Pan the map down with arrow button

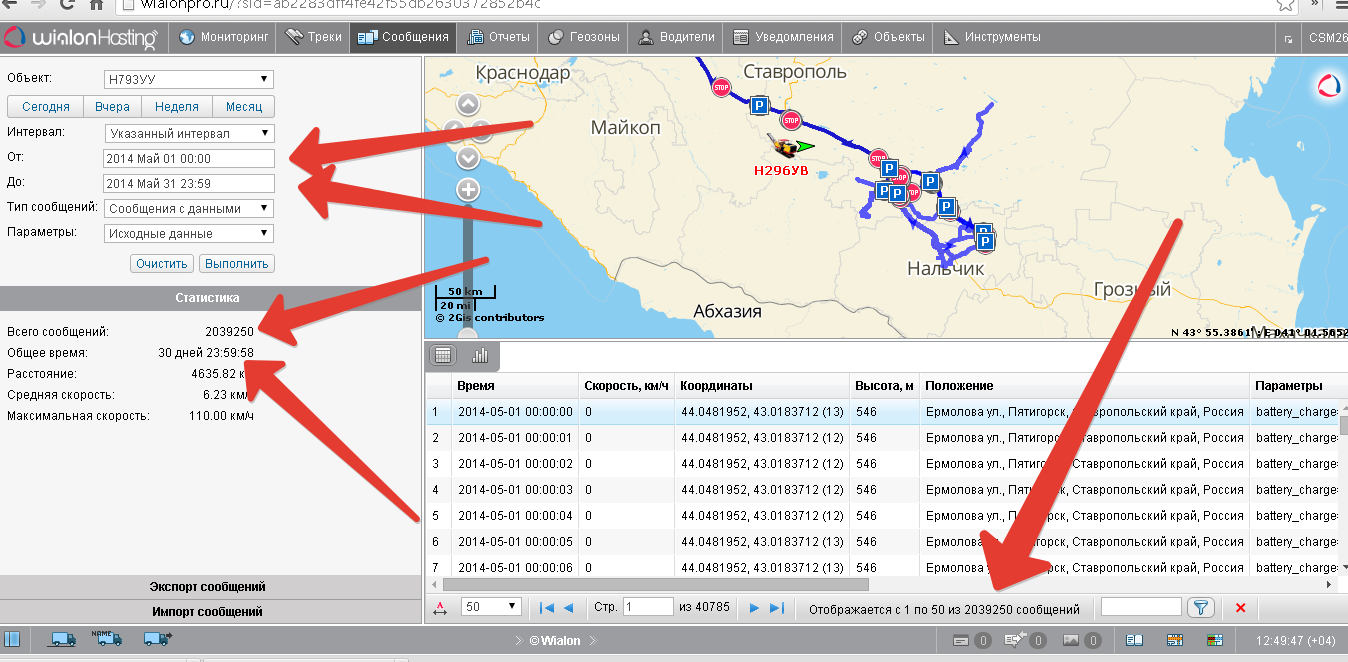[467, 158]
